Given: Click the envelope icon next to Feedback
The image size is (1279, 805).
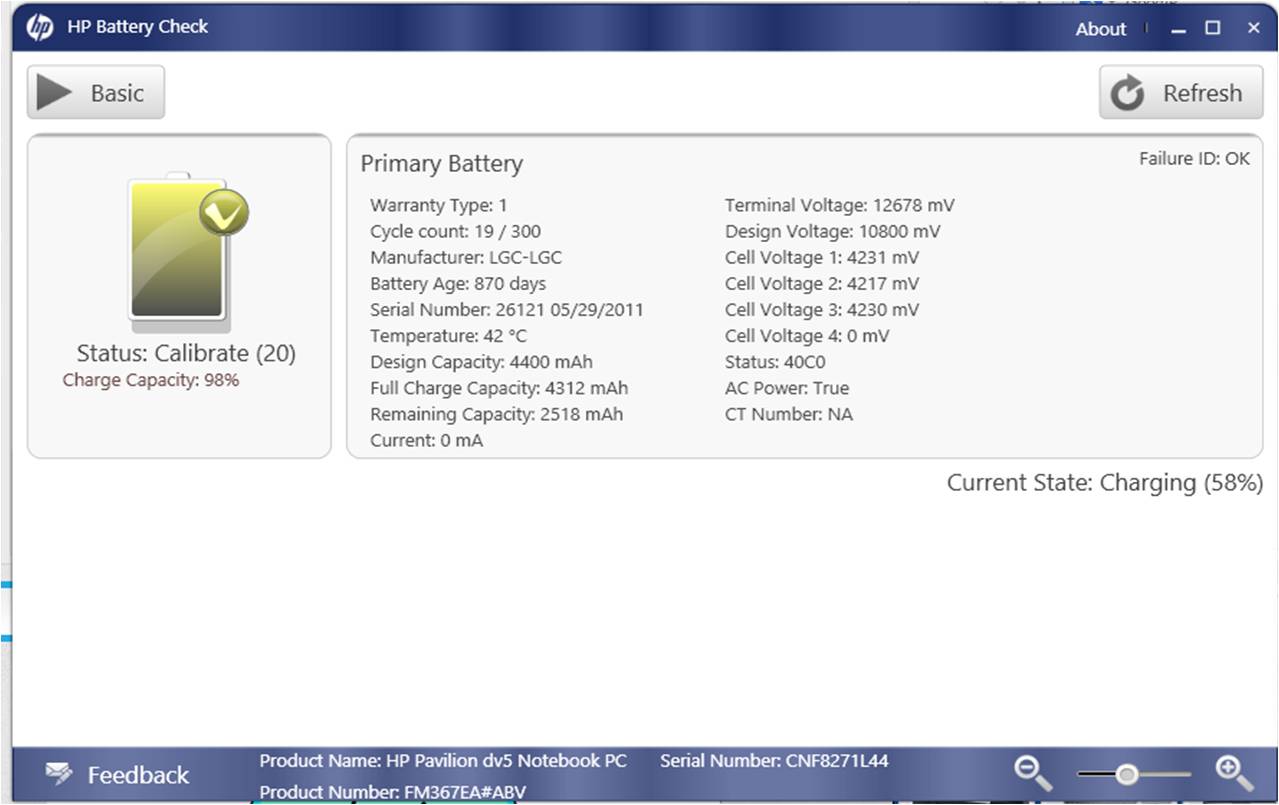Looking at the screenshot, I should (58, 772).
